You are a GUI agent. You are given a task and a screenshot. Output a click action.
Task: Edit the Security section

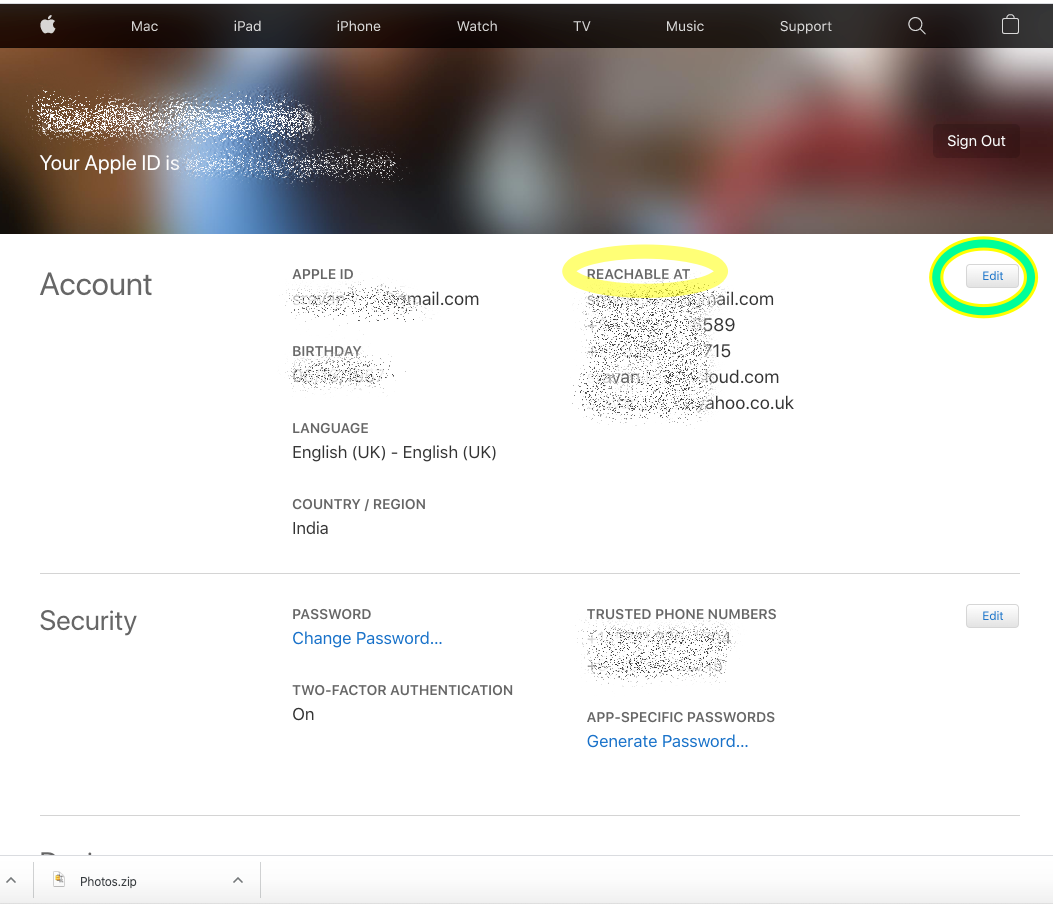(992, 616)
